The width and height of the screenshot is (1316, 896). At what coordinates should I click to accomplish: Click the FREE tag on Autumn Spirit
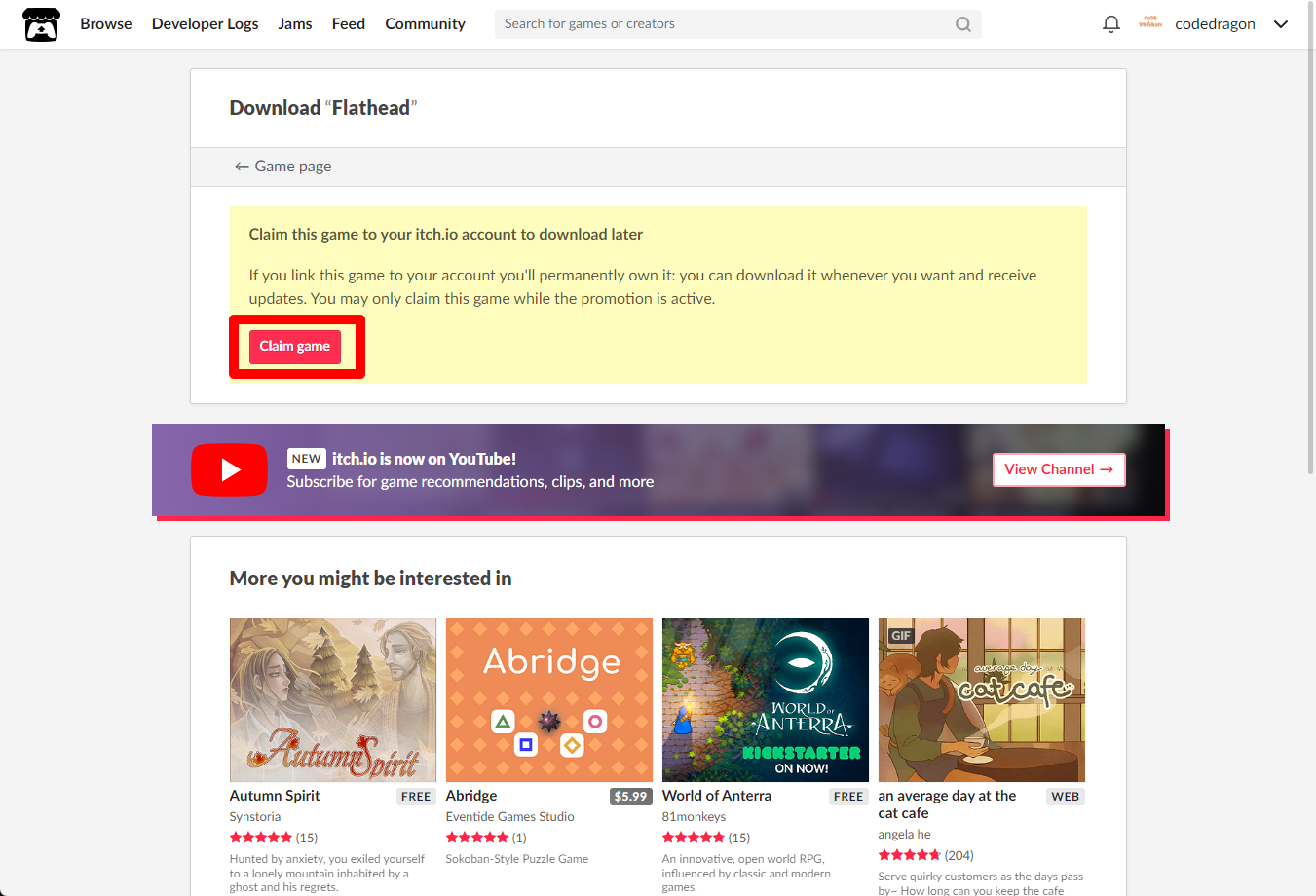416,797
